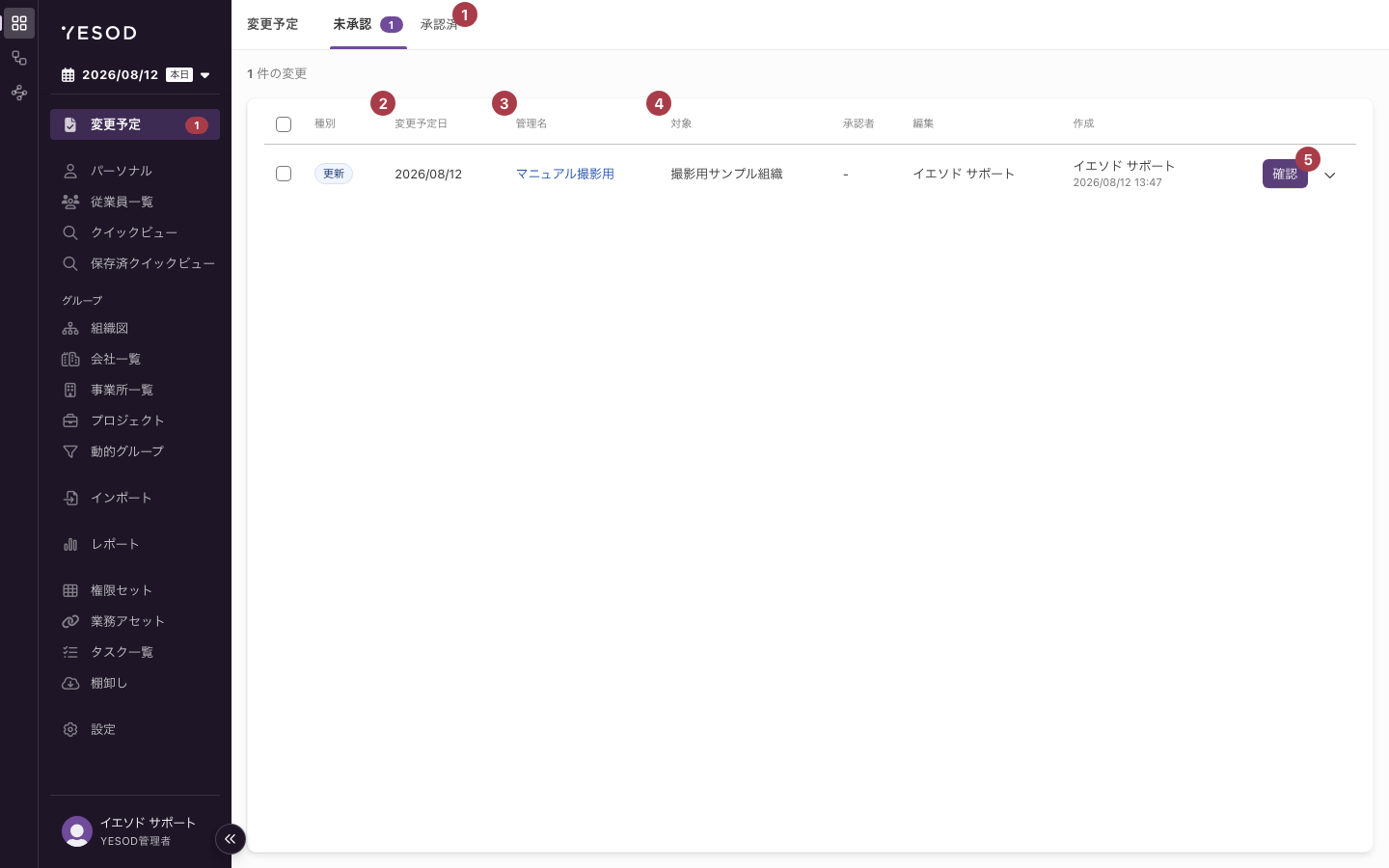Click the 動的グループ filter icon

[x=70, y=451]
